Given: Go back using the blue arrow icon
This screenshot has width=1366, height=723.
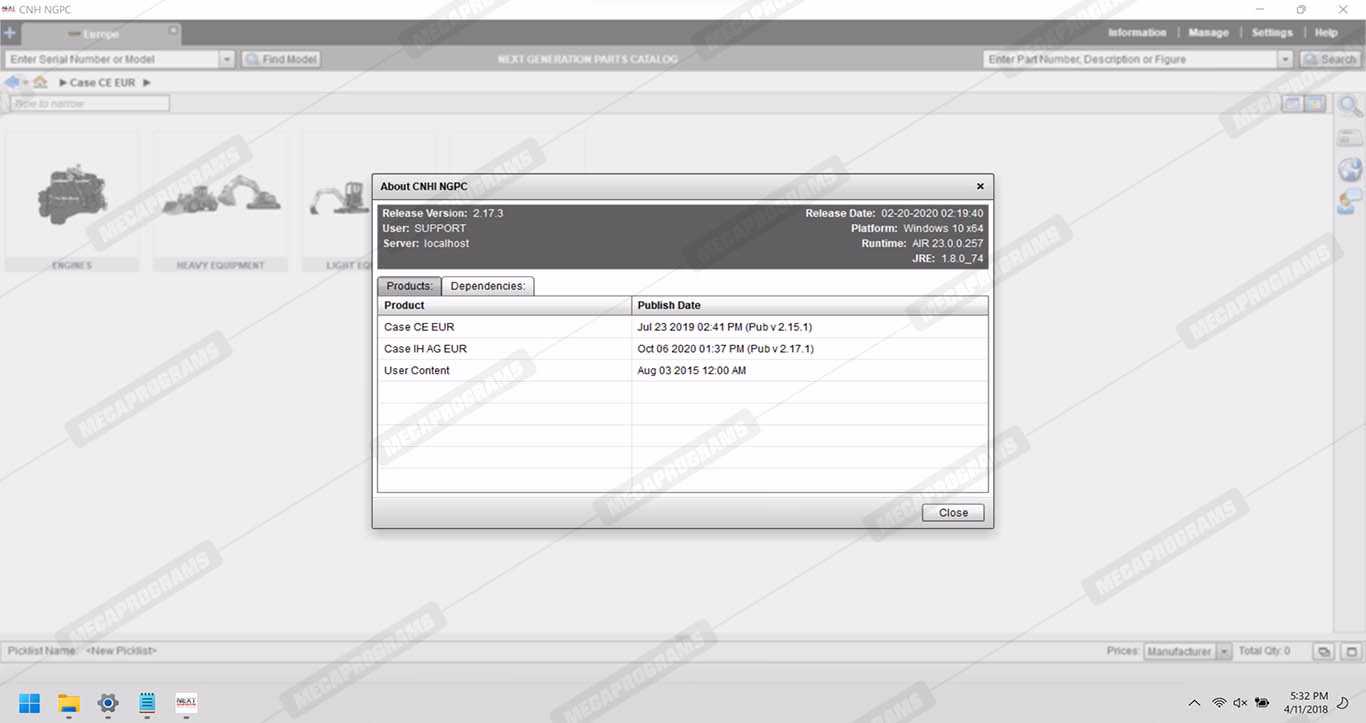Looking at the screenshot, I should (13, 82).
